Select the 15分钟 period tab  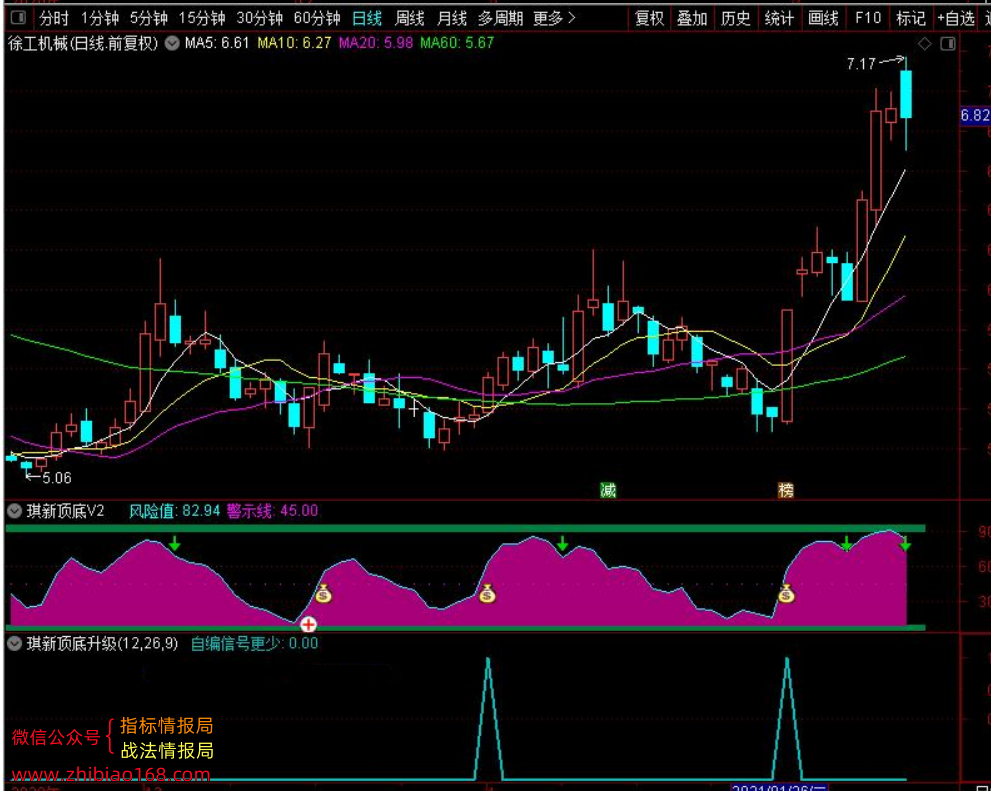pyautogui.click(x=202, y=18)
